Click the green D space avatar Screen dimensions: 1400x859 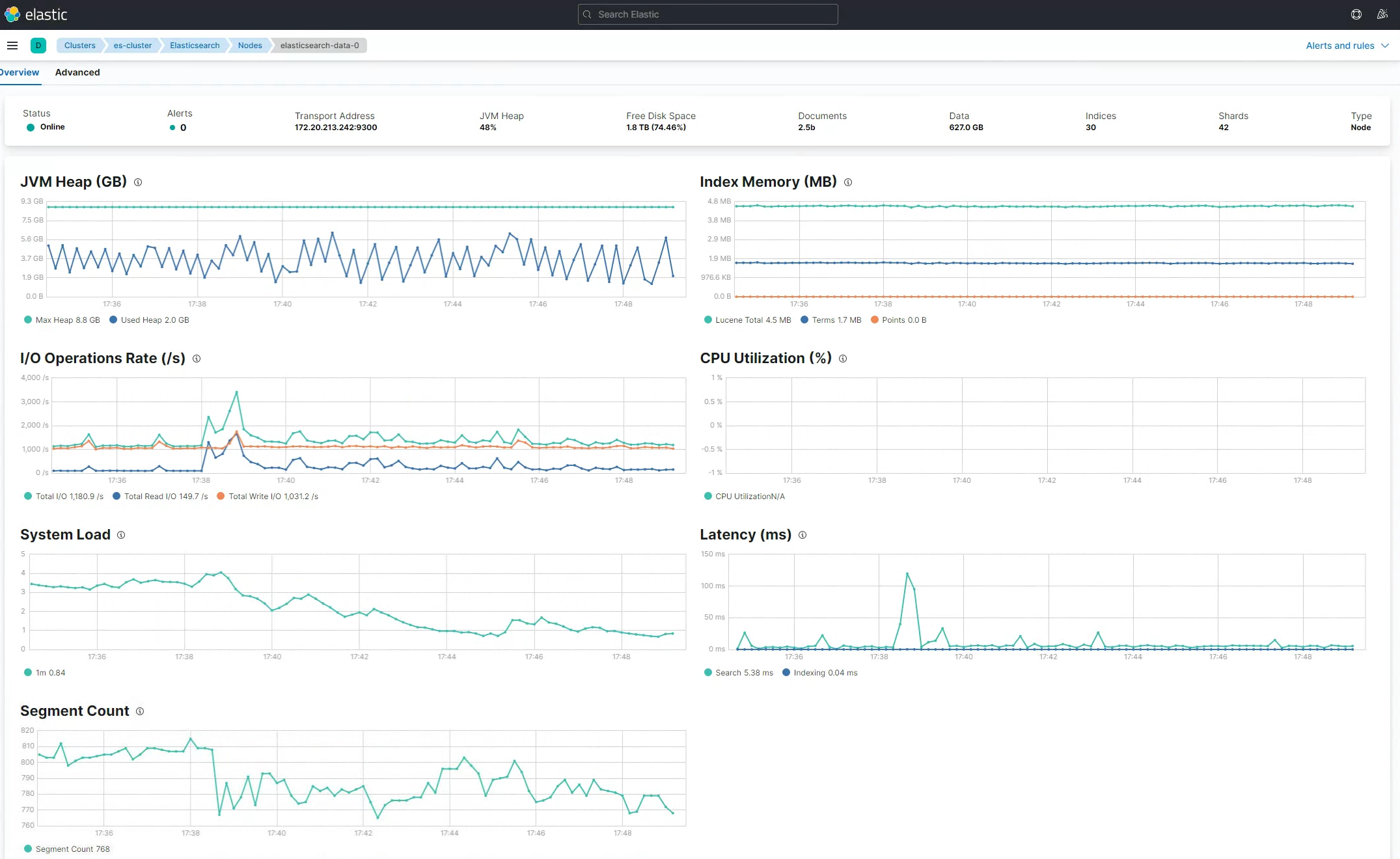click(x=38, y=46)
